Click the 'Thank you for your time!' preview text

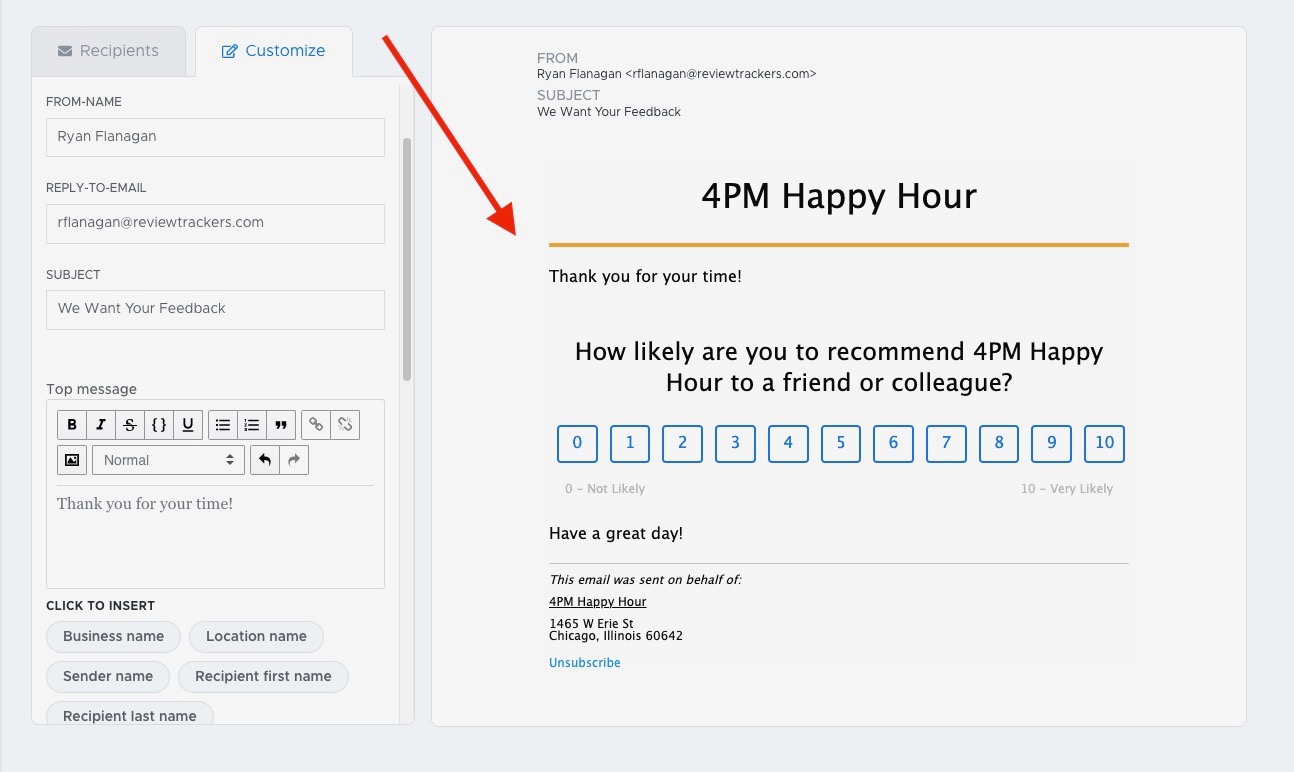pos(645,276)
